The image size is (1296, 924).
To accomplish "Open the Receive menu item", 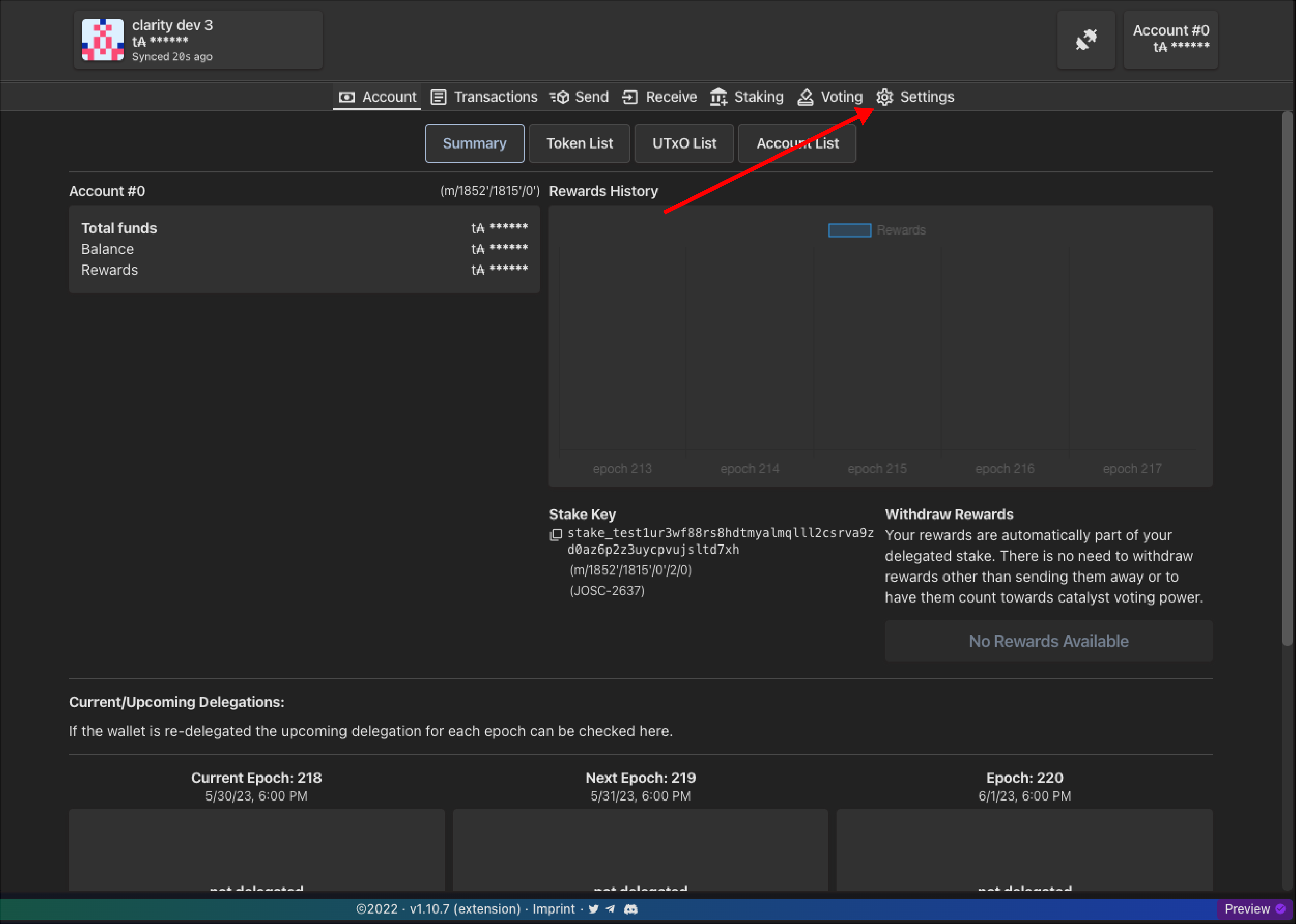I will tap(659, 97).
